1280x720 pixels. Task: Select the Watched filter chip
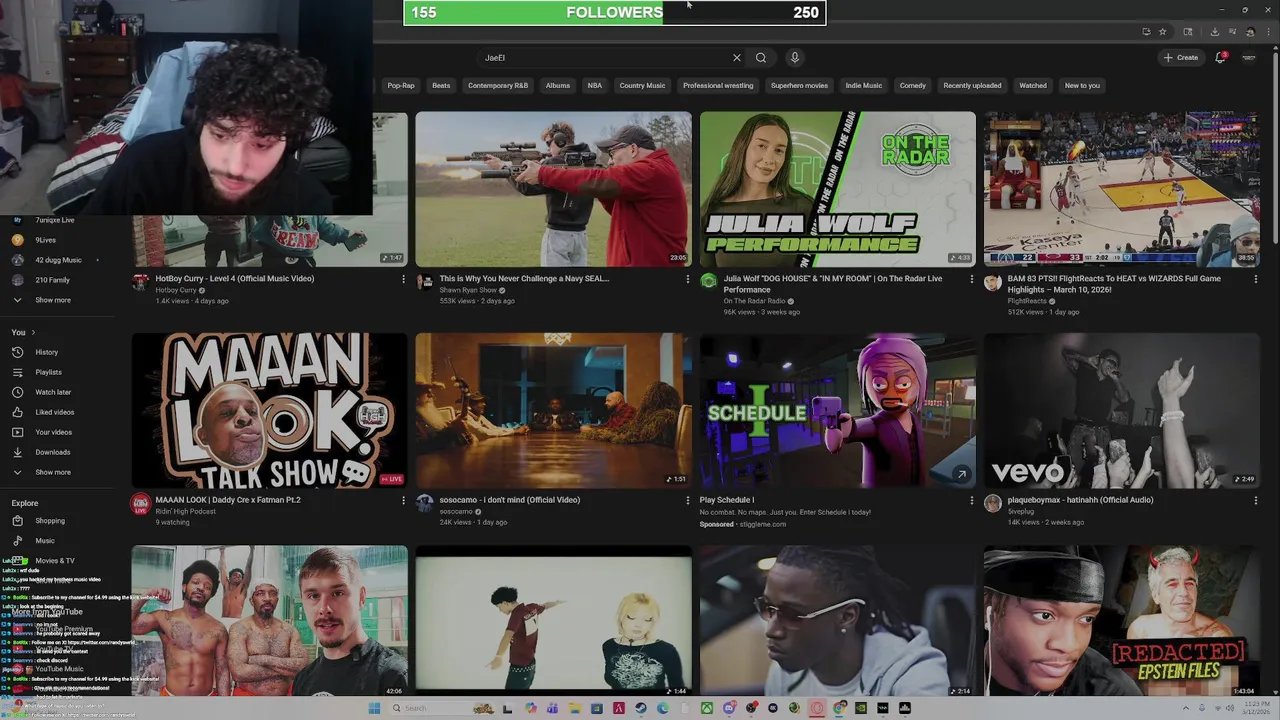pyautogui.click(x=1033, y=86)
